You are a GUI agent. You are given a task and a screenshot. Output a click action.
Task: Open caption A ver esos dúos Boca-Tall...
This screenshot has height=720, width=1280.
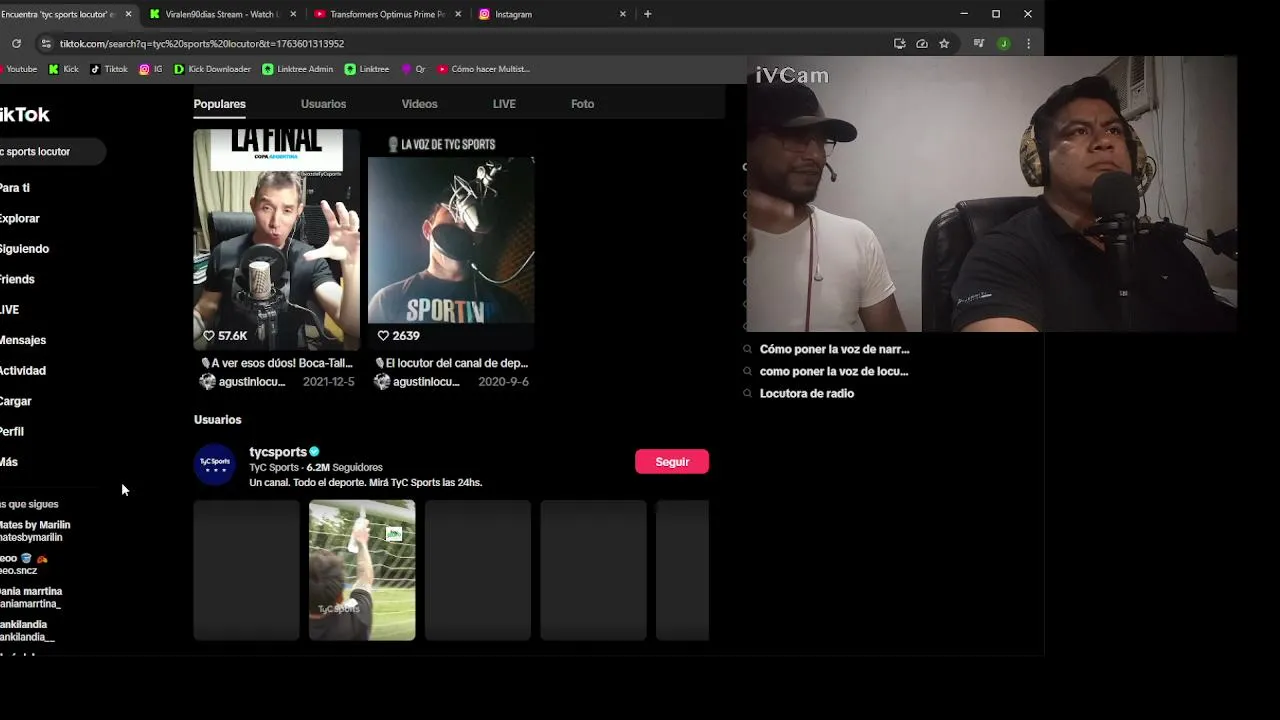tap(277, 363)
